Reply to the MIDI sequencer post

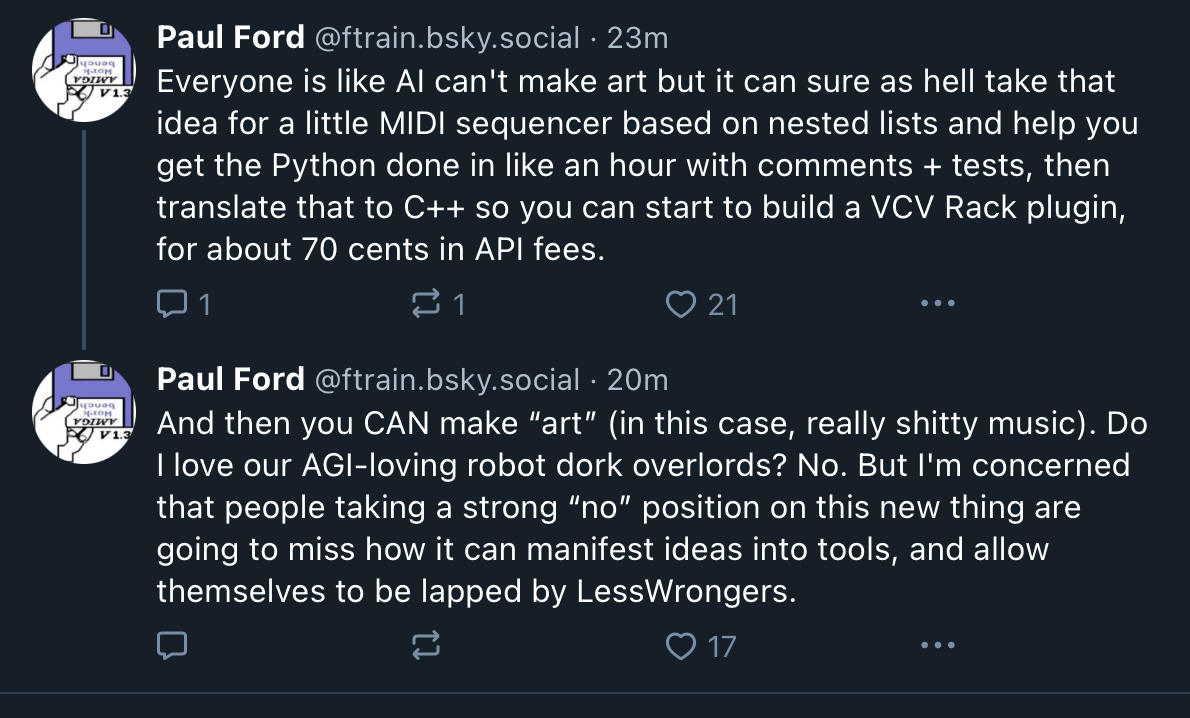tap(173, 304)
